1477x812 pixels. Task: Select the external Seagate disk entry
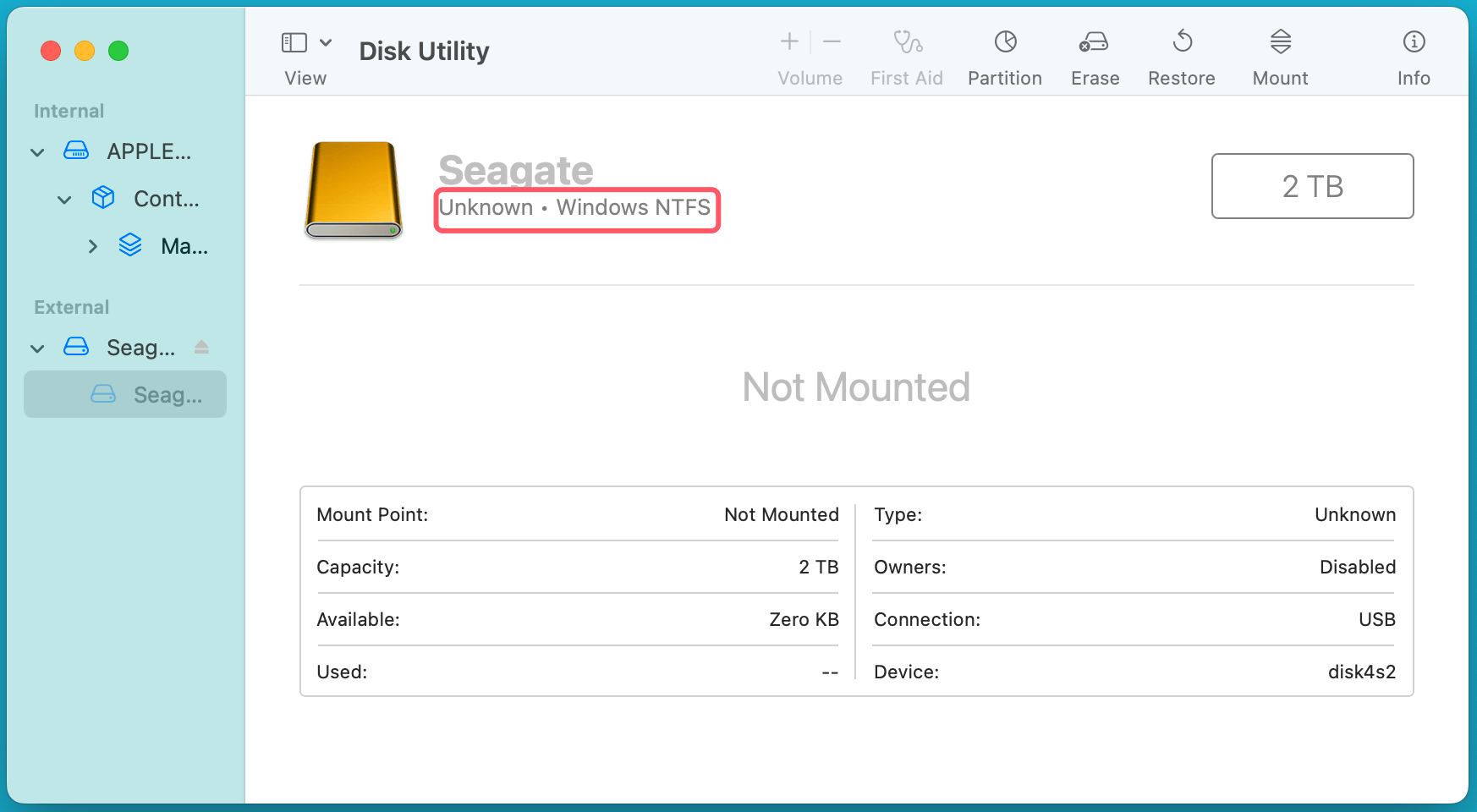tap(140, 347)
